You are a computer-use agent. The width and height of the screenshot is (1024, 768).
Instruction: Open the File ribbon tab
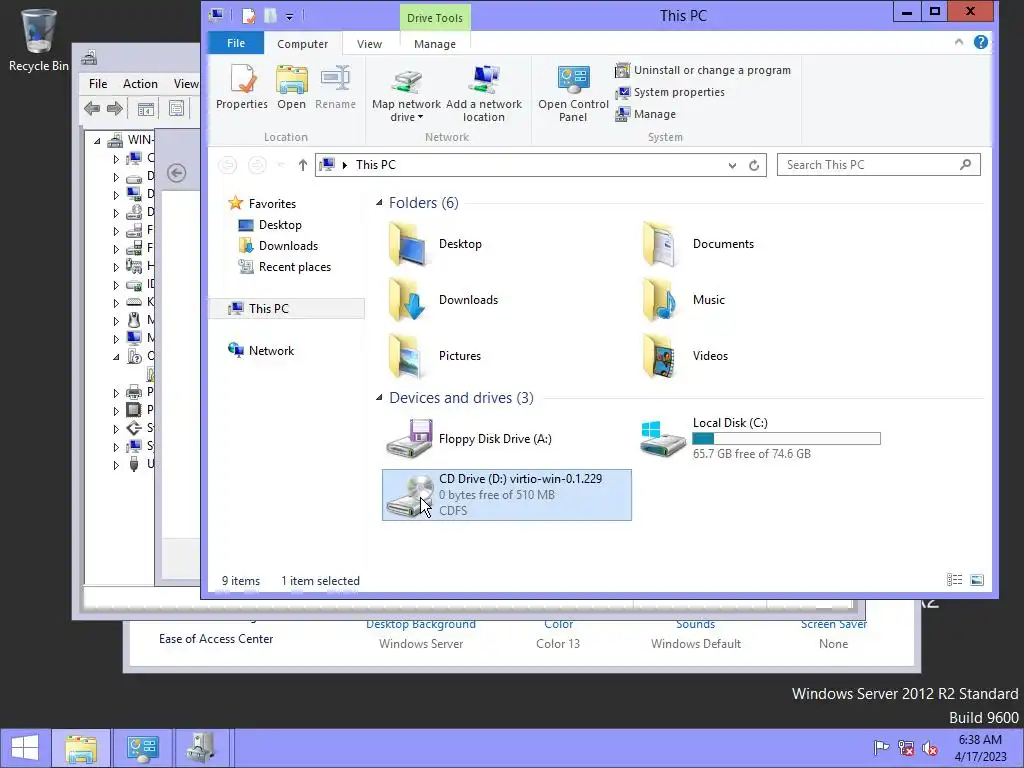tap(236, 43)
